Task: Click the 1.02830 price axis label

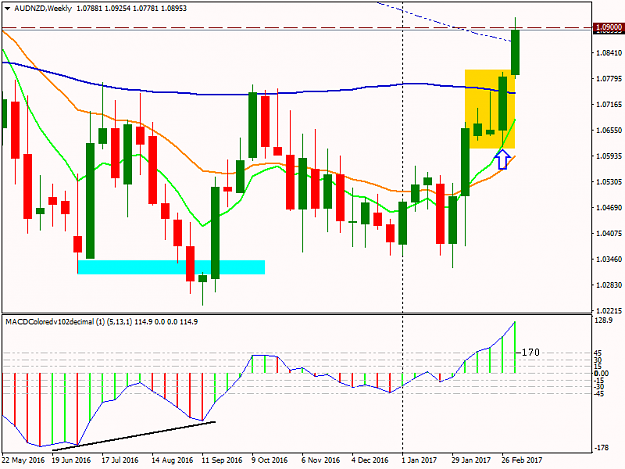Action: (609, 285)
